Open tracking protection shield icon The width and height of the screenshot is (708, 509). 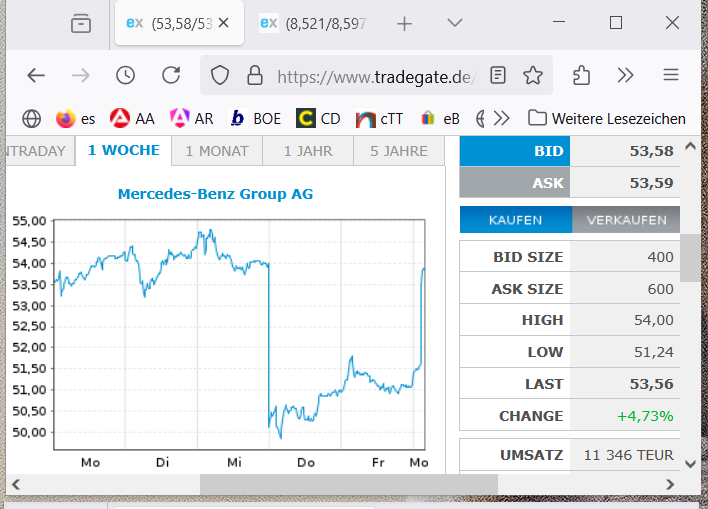(220, 75)
